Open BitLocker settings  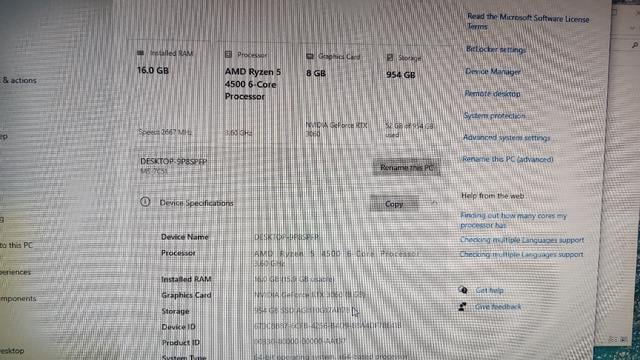pos(496,49)
